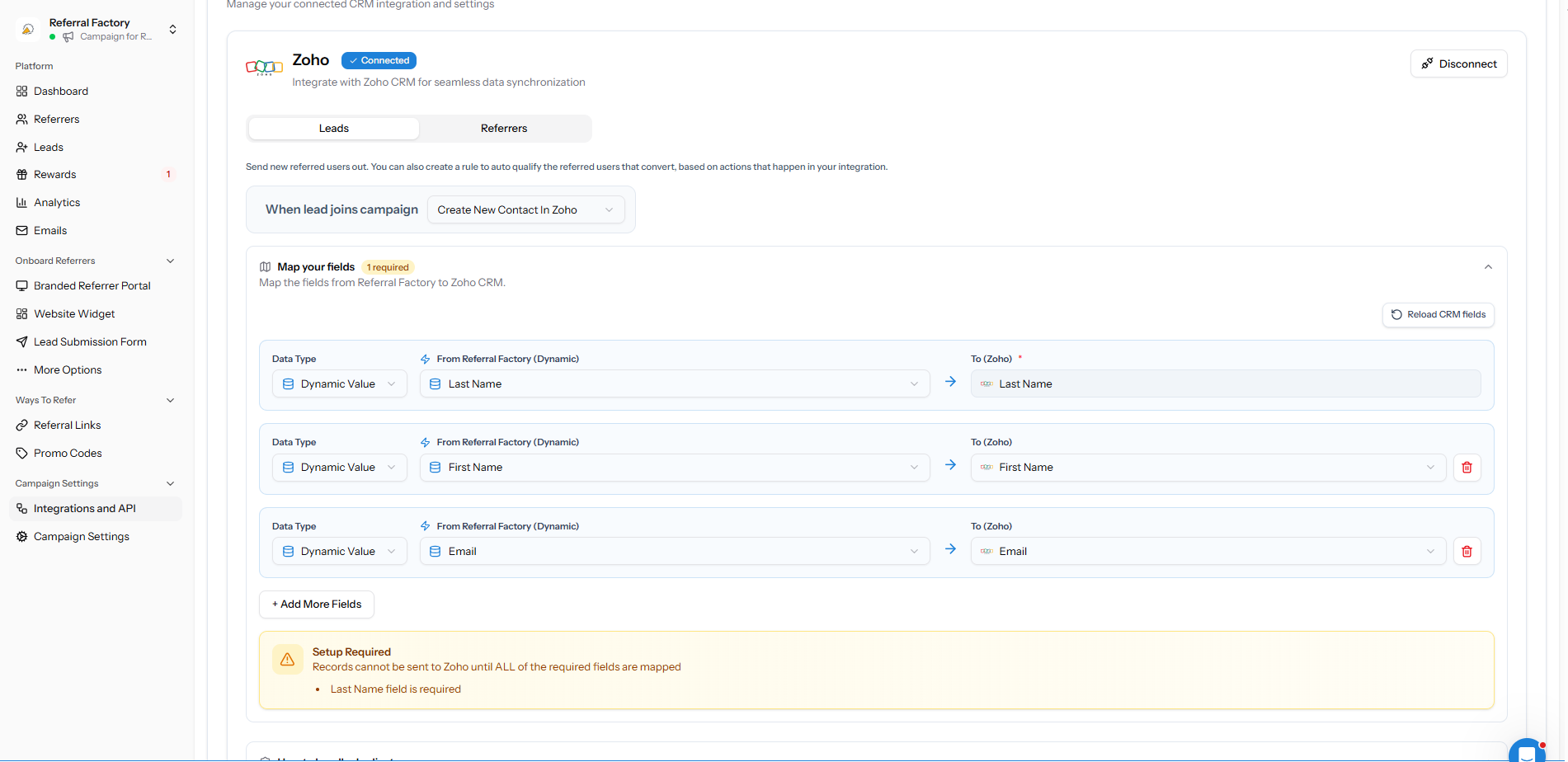Viewport: 1568px width, 762px height.
Task: Open the chat support bubble
Action: pos(1527,751)
